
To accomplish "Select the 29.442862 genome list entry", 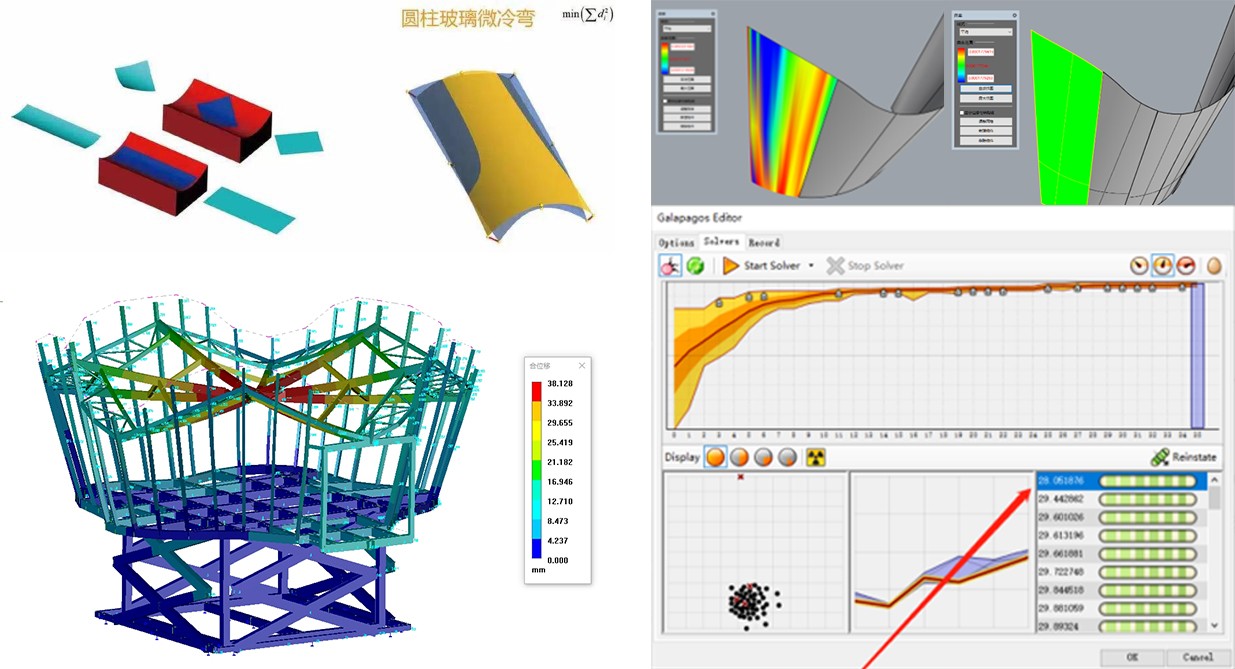I will pos(1068,499).
